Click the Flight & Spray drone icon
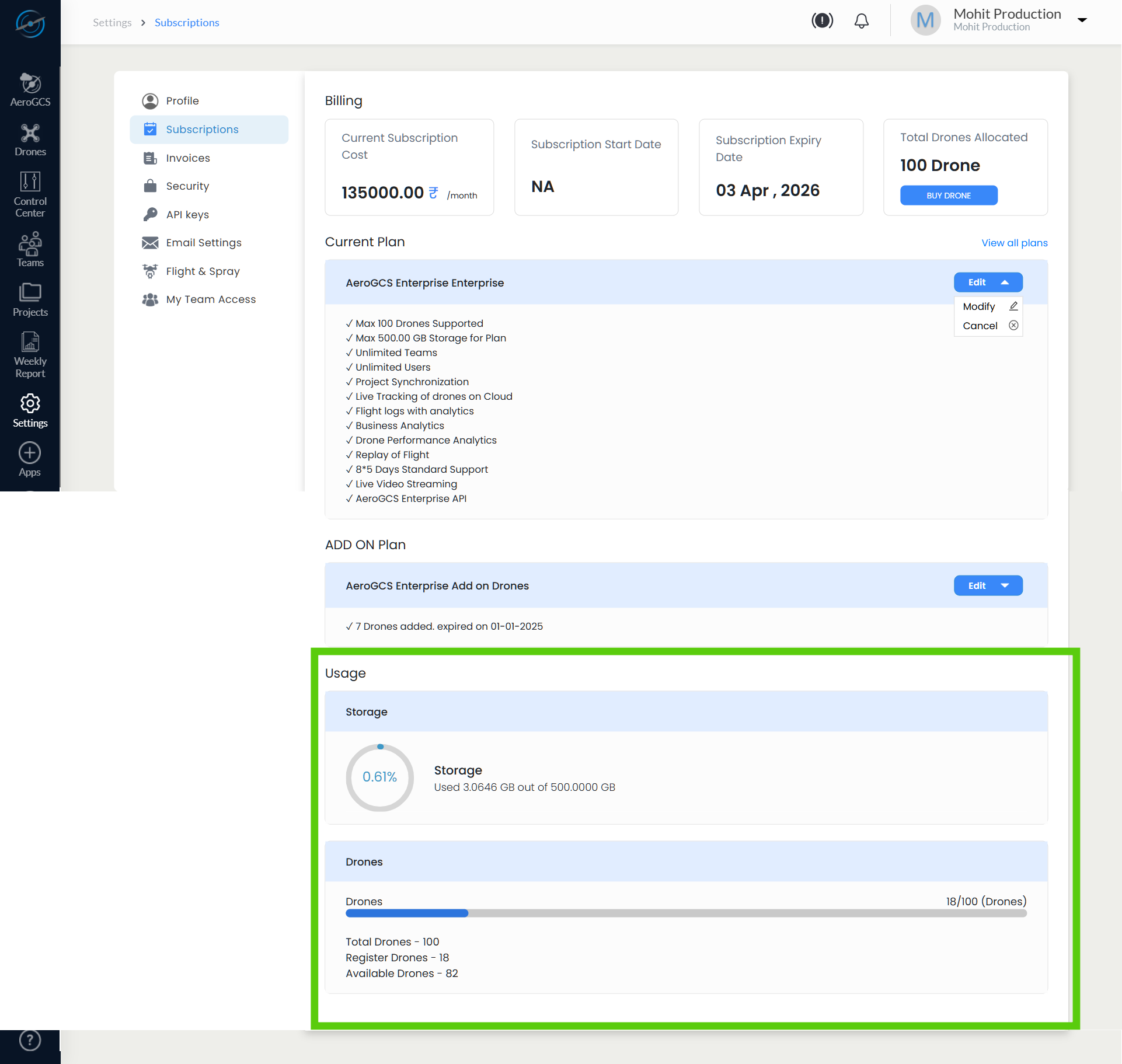Screen dimensions: 1122x1064 (150, 271)
